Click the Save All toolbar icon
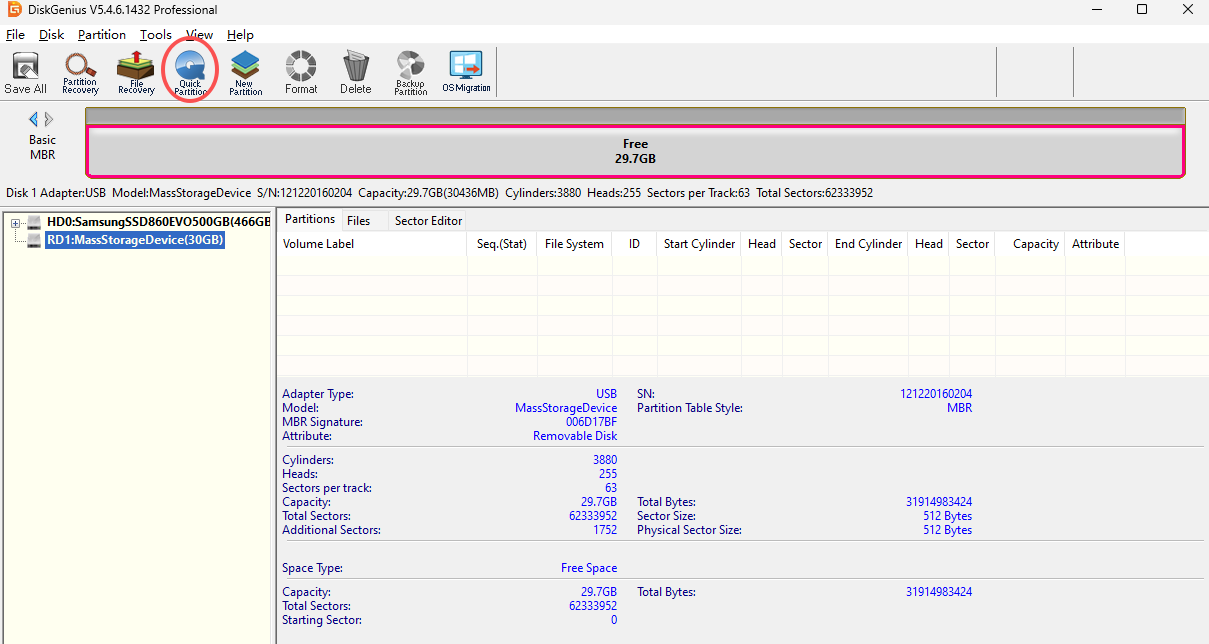Viewport: 1209px width, 644px height. coord(25,72)
